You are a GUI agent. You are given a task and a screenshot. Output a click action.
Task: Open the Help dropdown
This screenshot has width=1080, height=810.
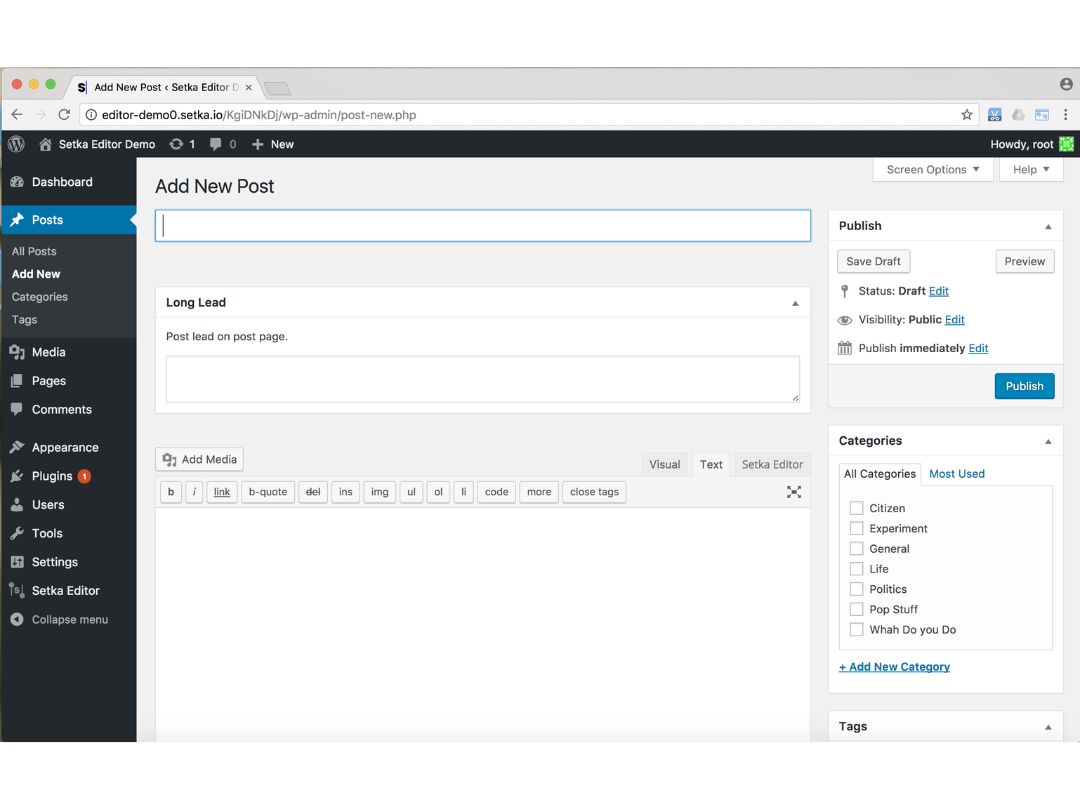(1030, 169)
